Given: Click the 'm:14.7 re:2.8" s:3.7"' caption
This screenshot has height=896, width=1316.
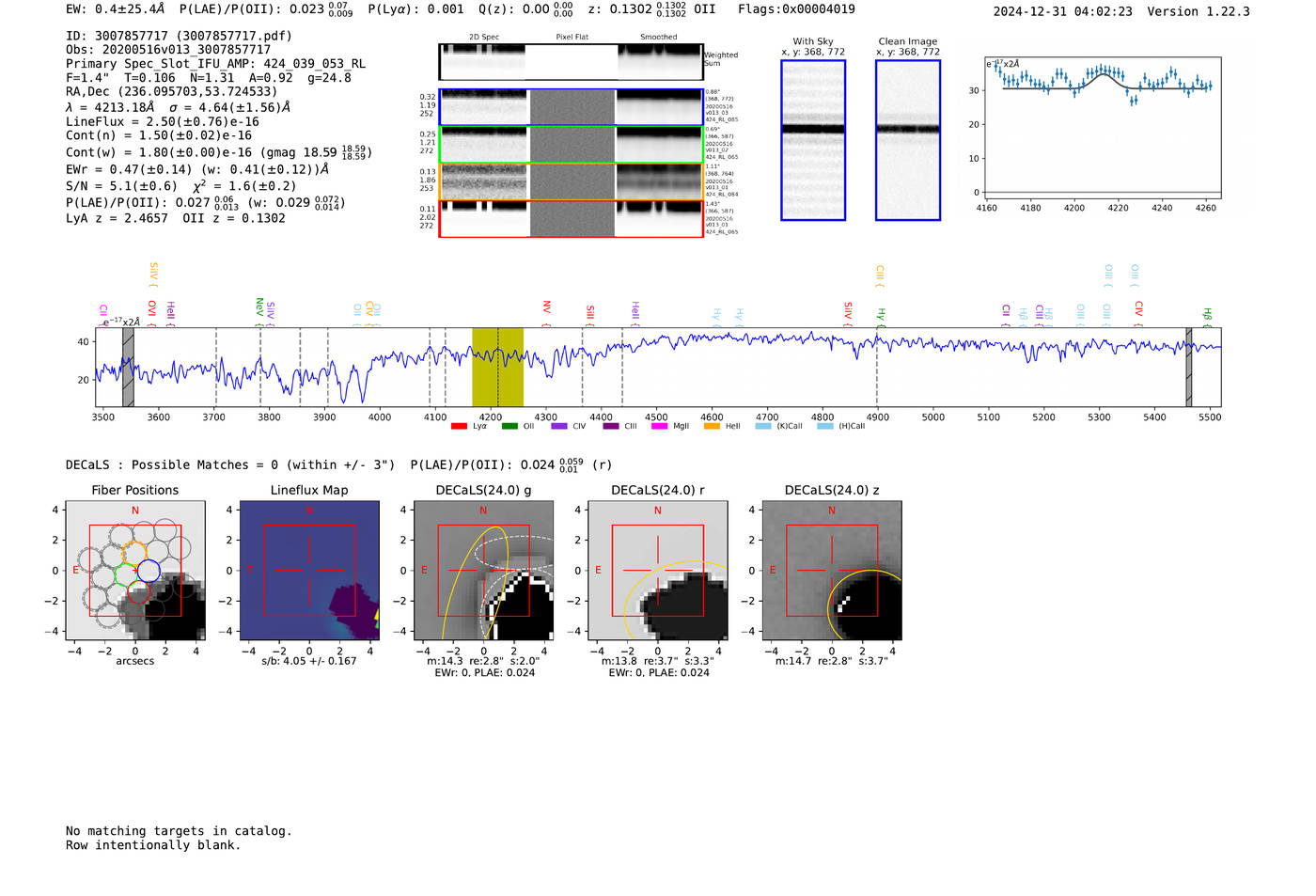Looking at the screenshot, I should [831, 661].
